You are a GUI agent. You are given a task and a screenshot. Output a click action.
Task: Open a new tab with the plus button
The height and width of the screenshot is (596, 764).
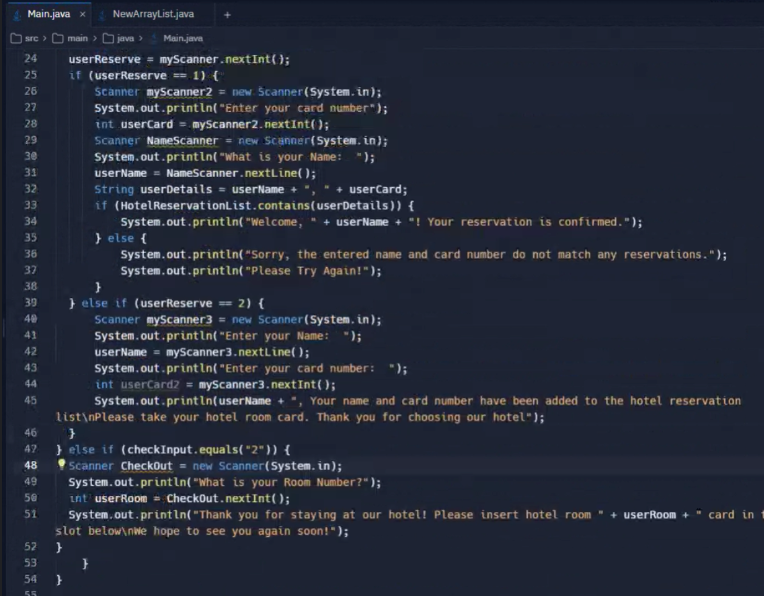coord(227,15)
